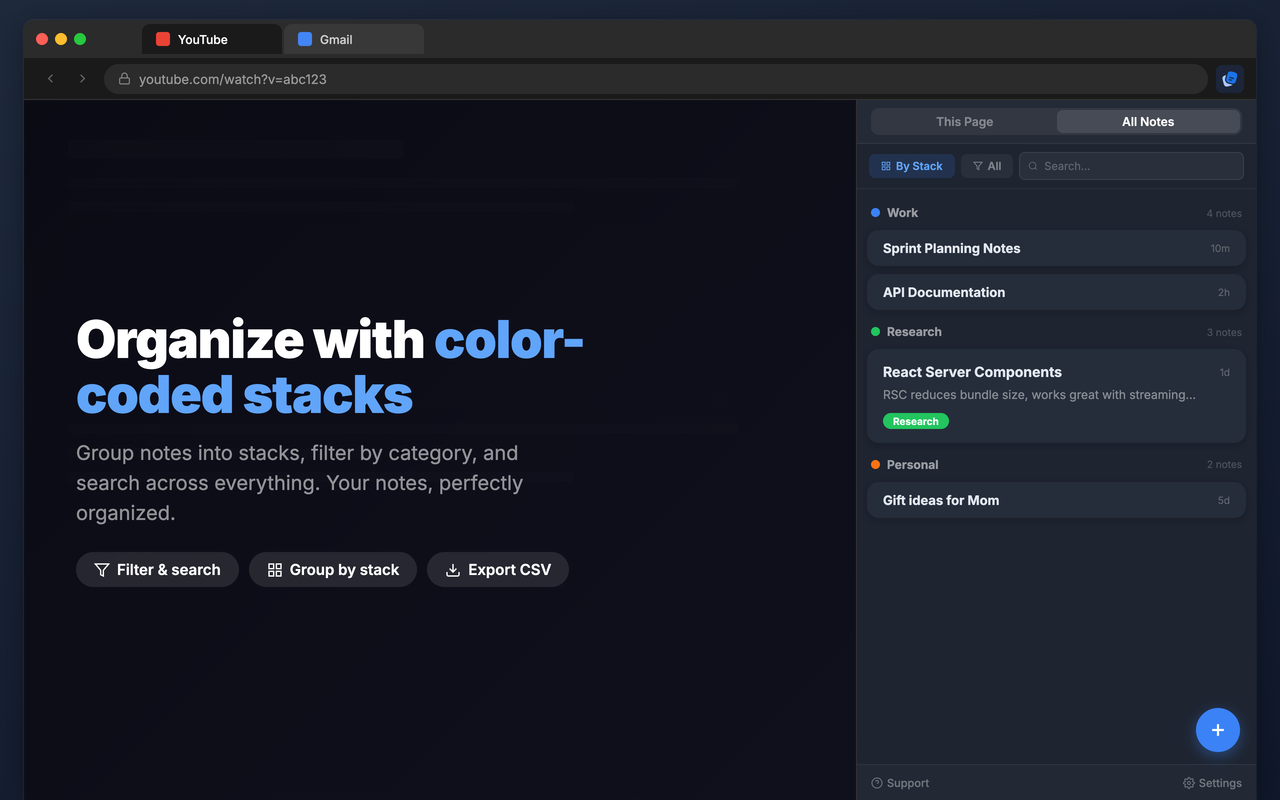The image size is (1280, 800).
Task: Open the Gift ideas for Mom note
Action: pyautogui.click(x=1056, y=500)
